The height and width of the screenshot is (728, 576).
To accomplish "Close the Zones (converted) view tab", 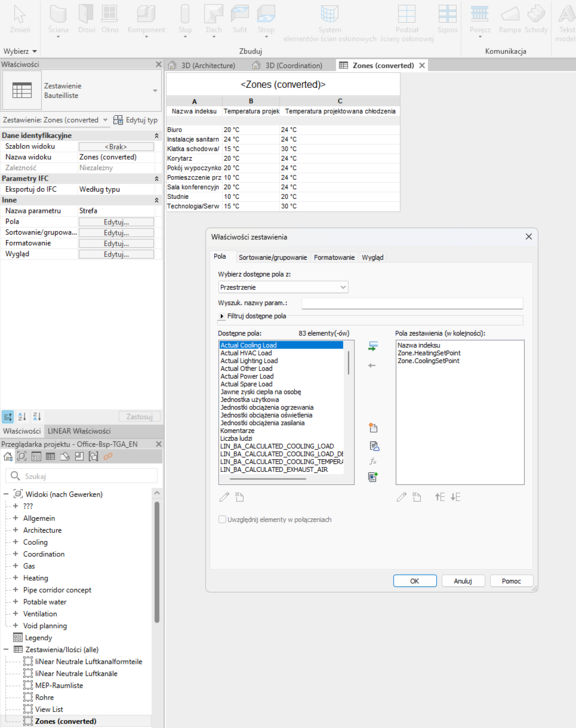I will (x=422, y=65).
